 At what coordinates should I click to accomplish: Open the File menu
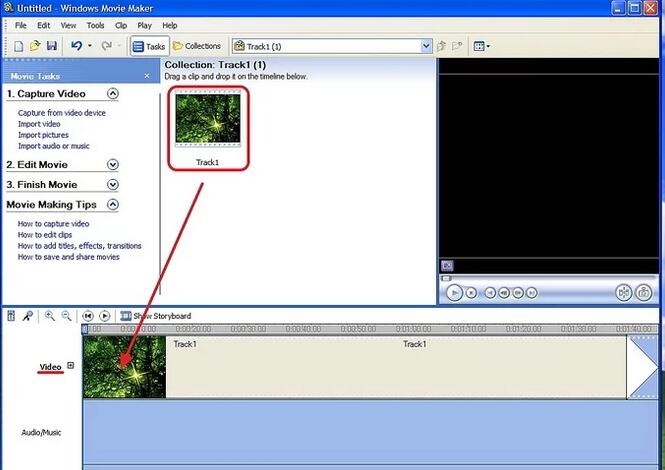[20, 25]
